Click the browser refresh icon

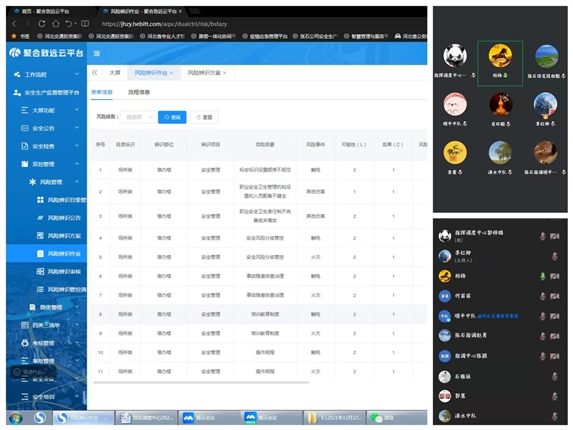coord(42,24)
